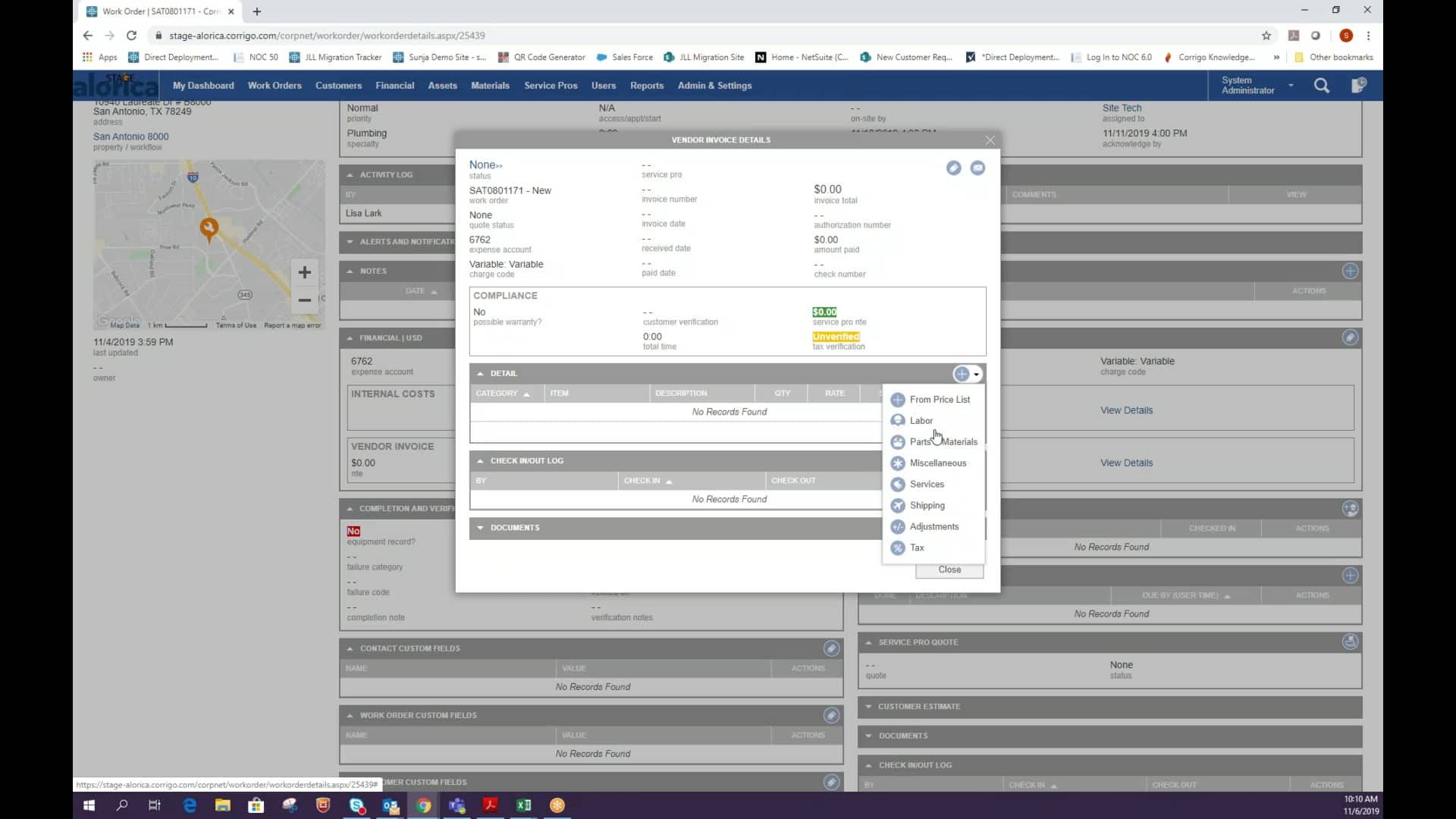Click add note plus icon in Notes header
Image resolution: width=1456 pixels, height=819 pixels.
[x=1350, y=271]
